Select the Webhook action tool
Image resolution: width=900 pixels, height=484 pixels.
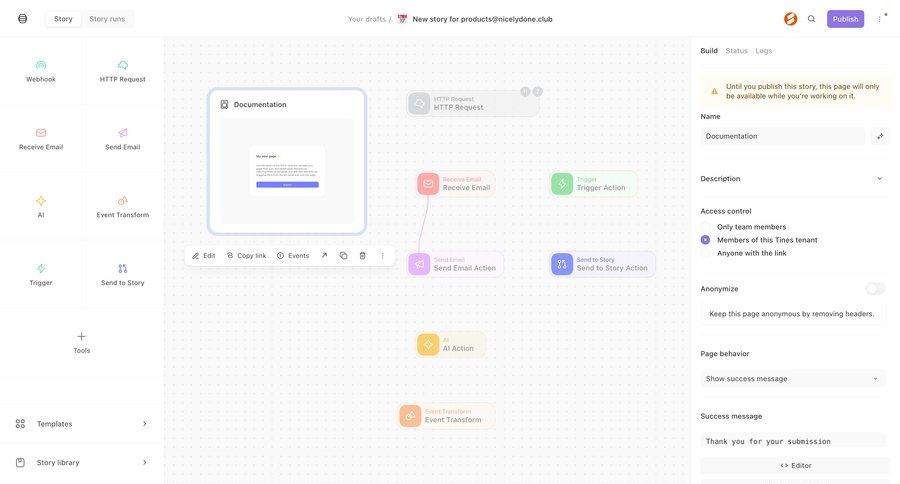(41, 71)
